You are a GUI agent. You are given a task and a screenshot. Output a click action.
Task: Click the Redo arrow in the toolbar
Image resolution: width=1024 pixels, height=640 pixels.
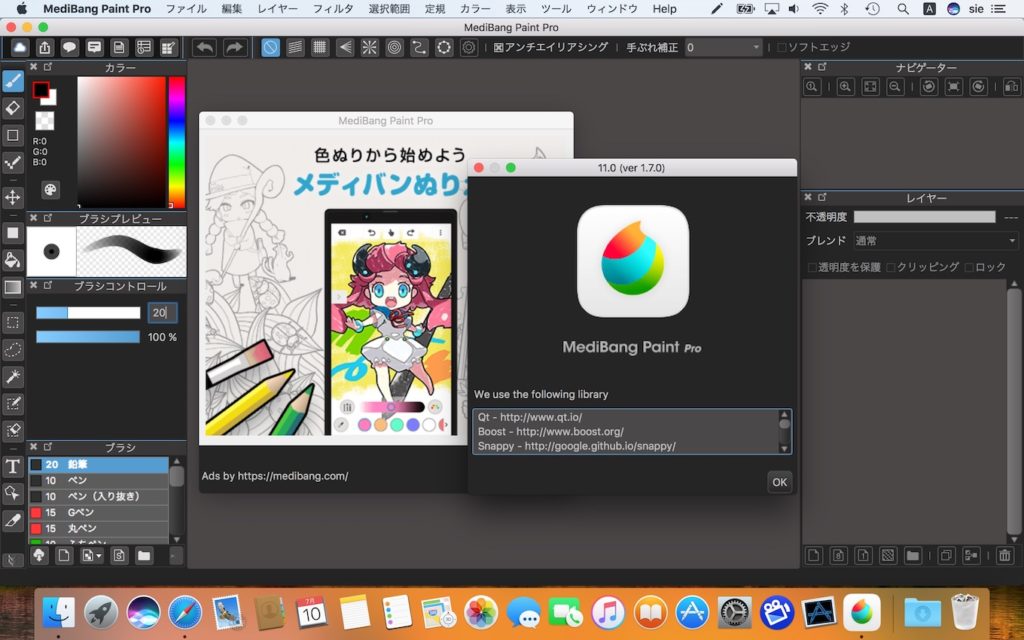pyautogui.click(x=234, y=47)
